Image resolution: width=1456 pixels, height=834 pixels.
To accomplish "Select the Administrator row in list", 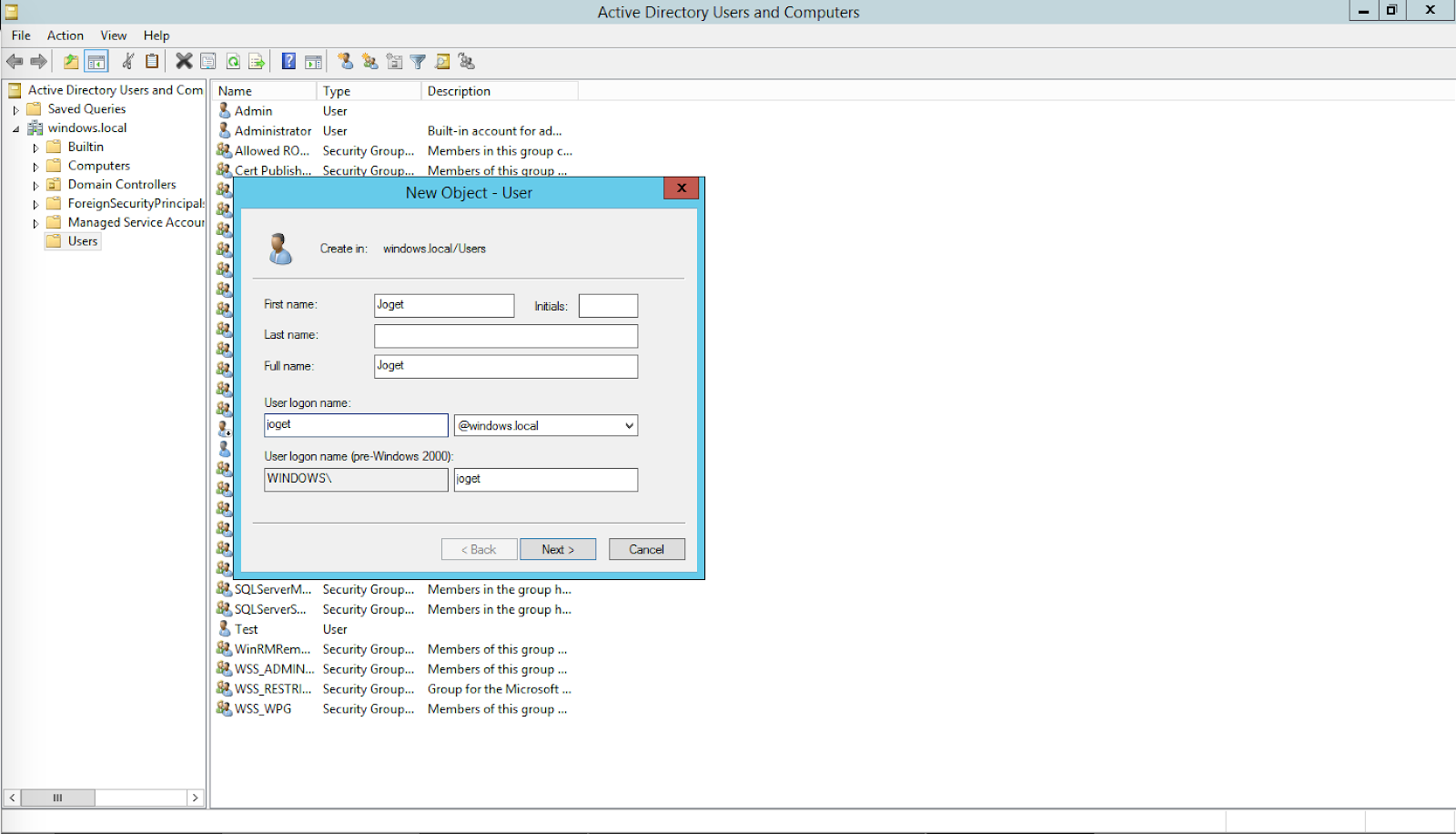I will (x=394, y=130).
